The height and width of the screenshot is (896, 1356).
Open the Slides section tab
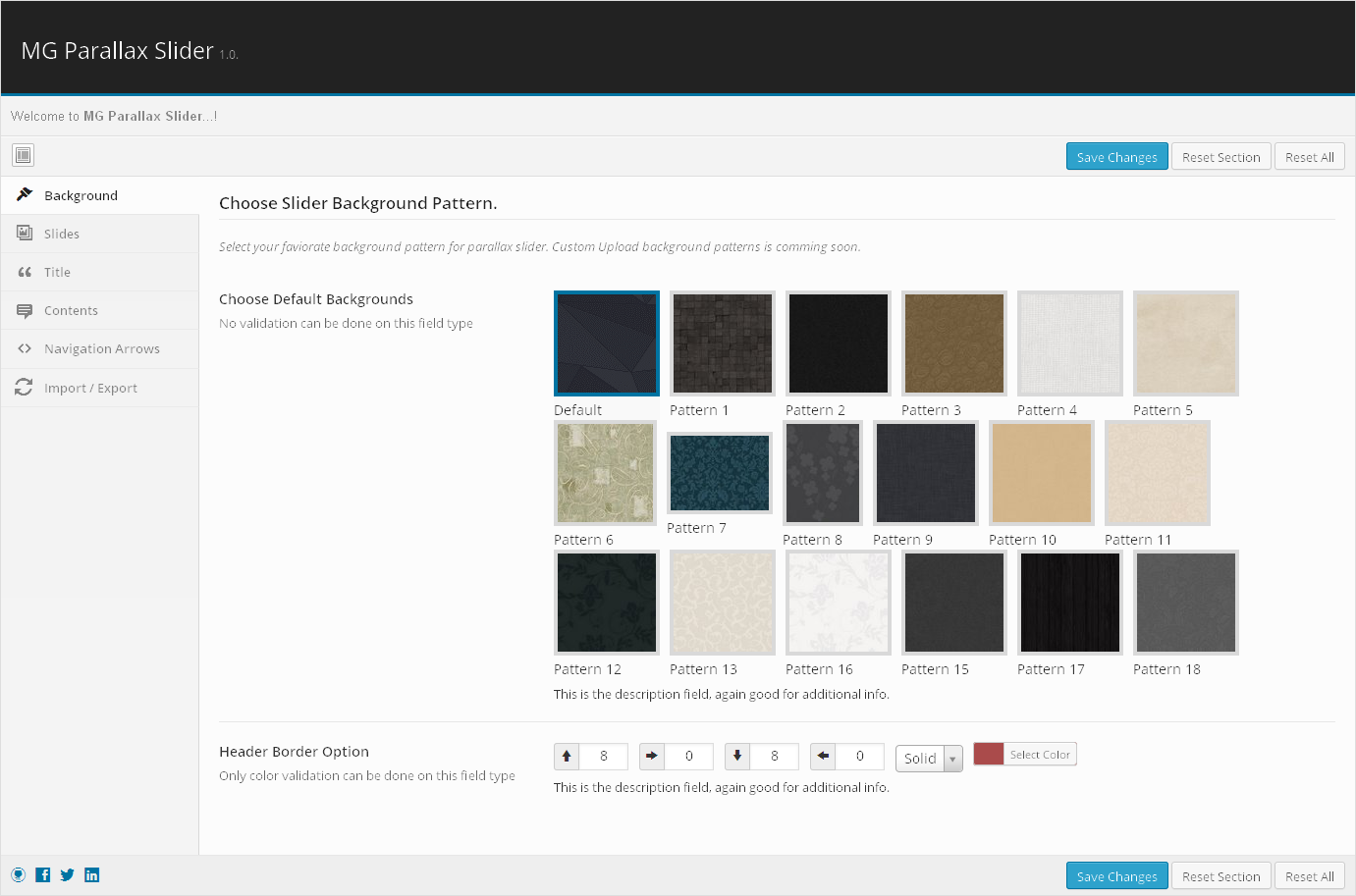62,234
